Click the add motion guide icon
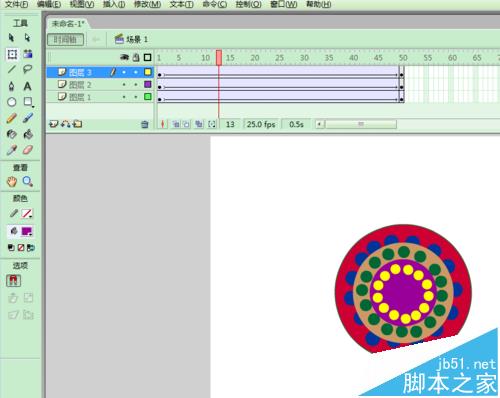Image resolution: width=500 pixels, height=398 pixels. (66, 124)
